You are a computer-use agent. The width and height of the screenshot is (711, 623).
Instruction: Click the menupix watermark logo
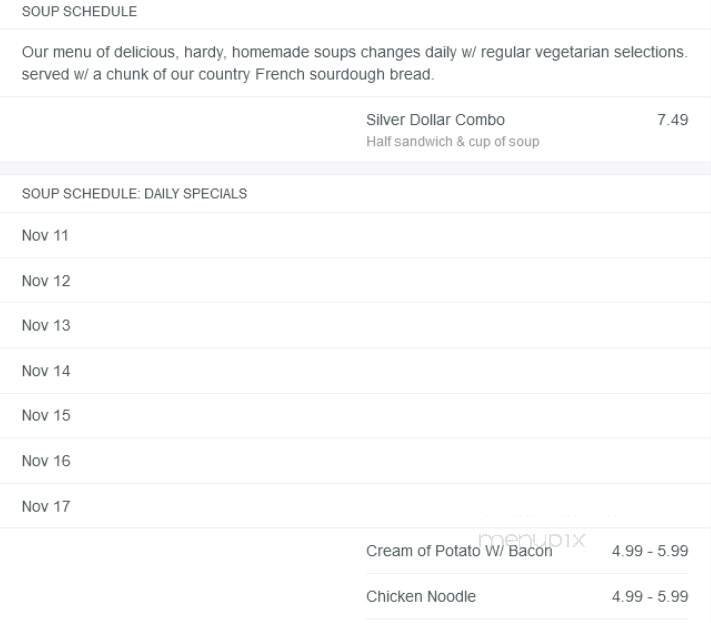coord(532,540)
